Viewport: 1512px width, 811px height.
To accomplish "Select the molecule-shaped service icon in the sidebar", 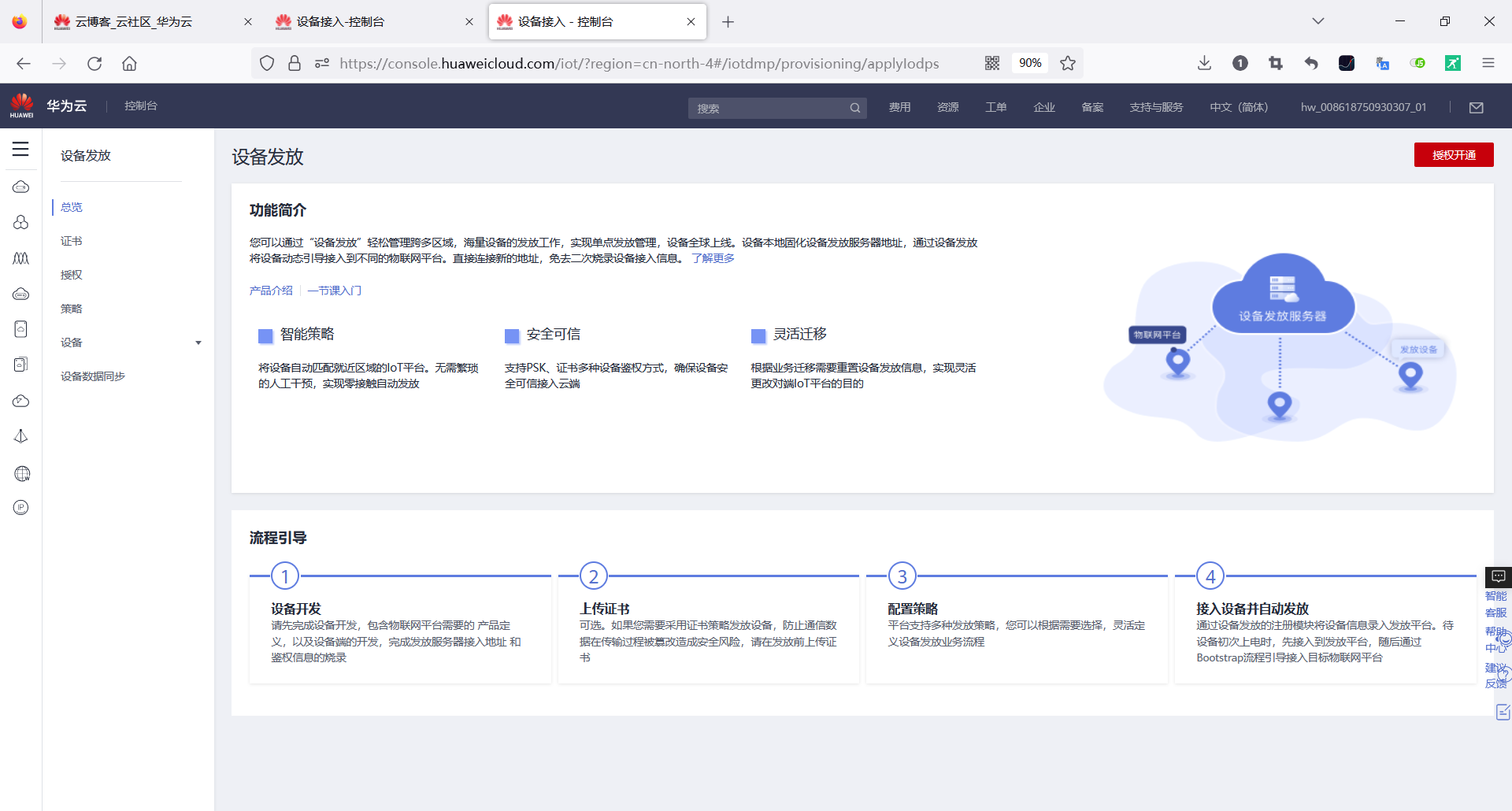I will click(x=20, y=223).
